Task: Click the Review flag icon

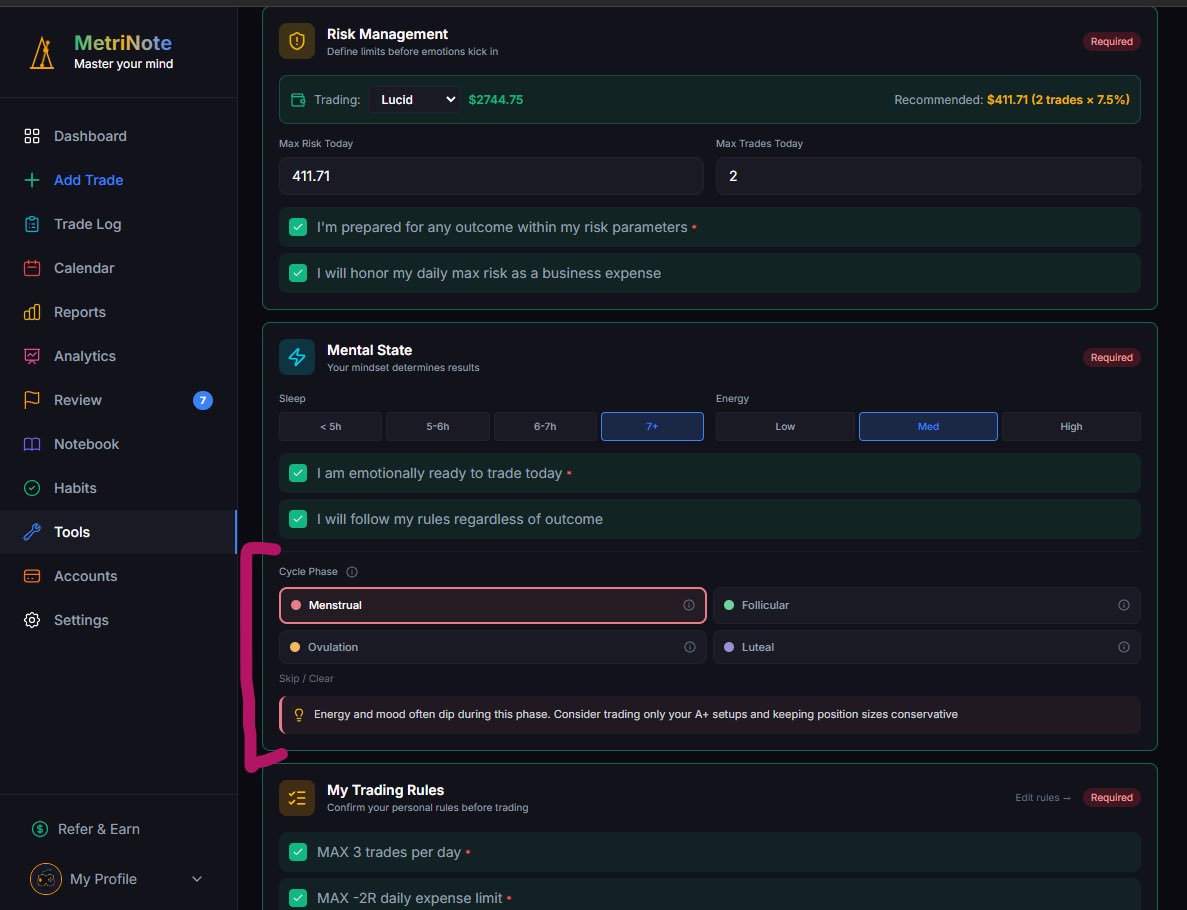Action: pos(32,400)
